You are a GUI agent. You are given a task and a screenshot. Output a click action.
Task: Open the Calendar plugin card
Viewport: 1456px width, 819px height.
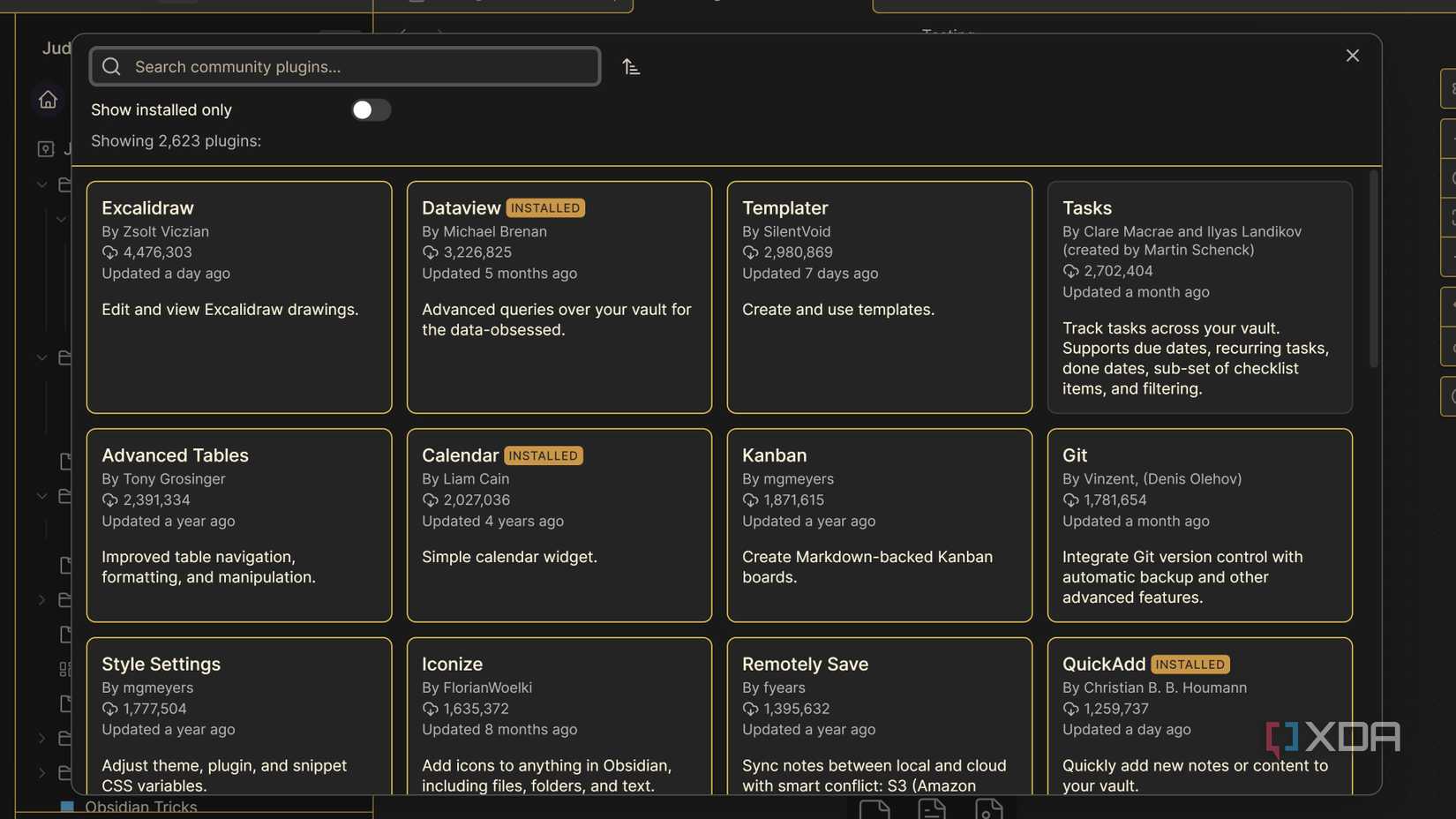click(559, 525)
